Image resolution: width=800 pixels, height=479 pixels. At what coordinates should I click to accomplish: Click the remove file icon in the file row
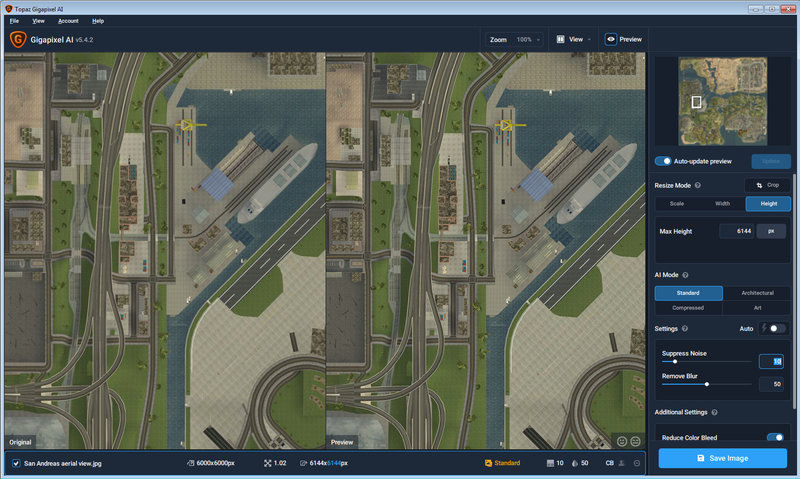click(x=637, y=463)
